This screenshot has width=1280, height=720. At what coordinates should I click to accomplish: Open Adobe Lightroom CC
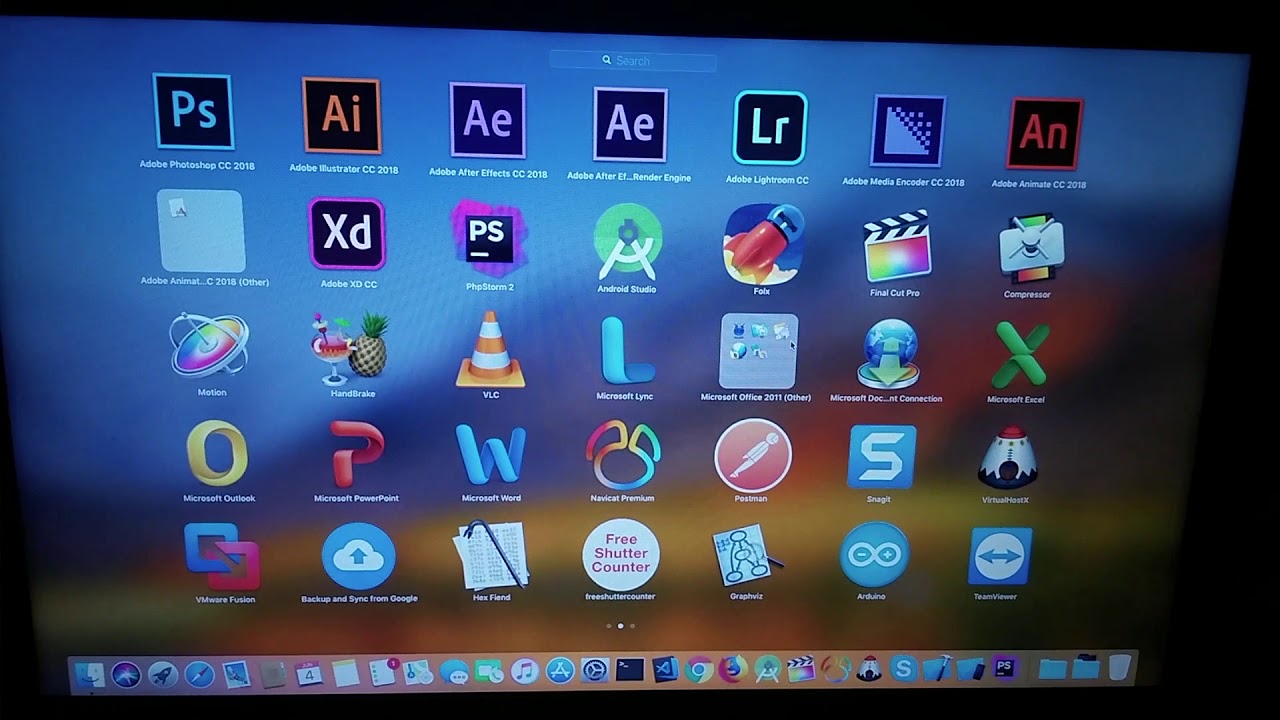tap(769, 127)
